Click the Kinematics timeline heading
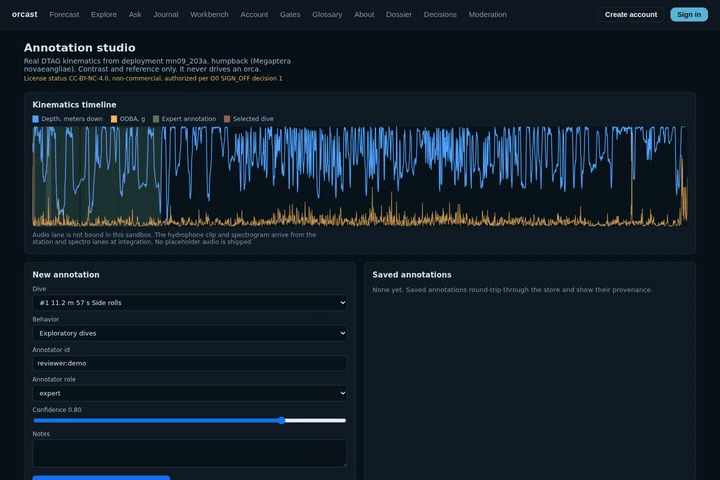This screenshot has width=720, height=480. [74, 105]
